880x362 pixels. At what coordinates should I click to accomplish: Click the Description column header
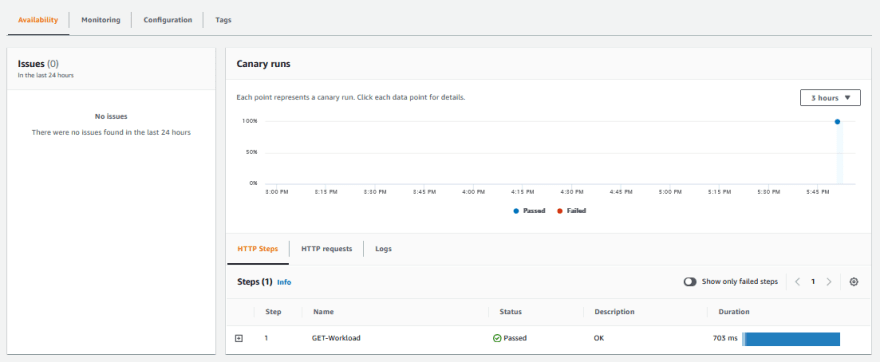coord(615,311)
